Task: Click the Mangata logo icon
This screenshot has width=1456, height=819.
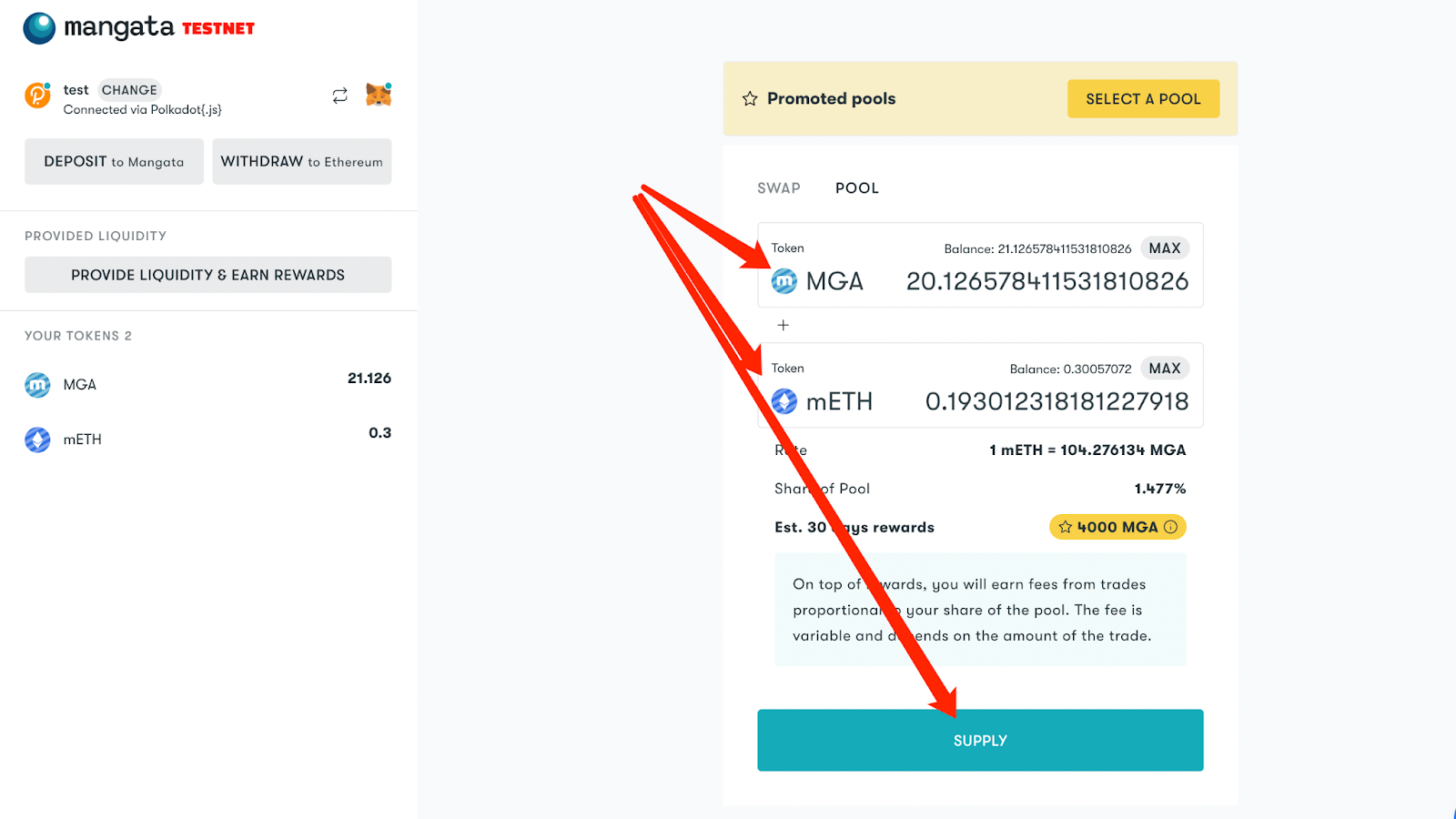Action: click(39, 28)
